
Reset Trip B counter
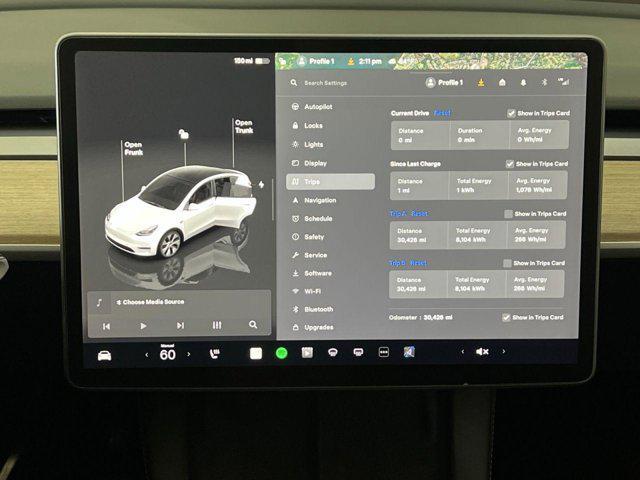pyautogui.click(x=418, y=263)
